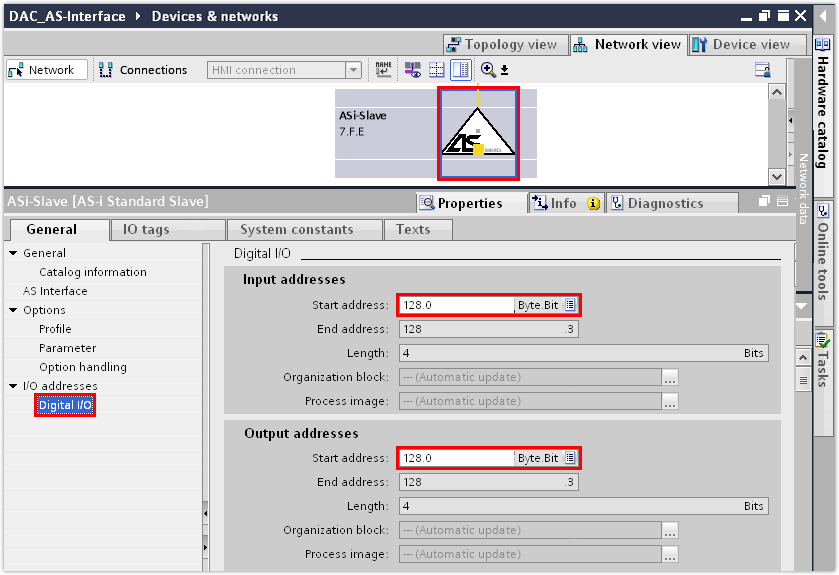The height and width of the screenshot is (575, 839).
Task: Click the zoom magnifier icon in toolbar
Action: click(x=488, y=70)
